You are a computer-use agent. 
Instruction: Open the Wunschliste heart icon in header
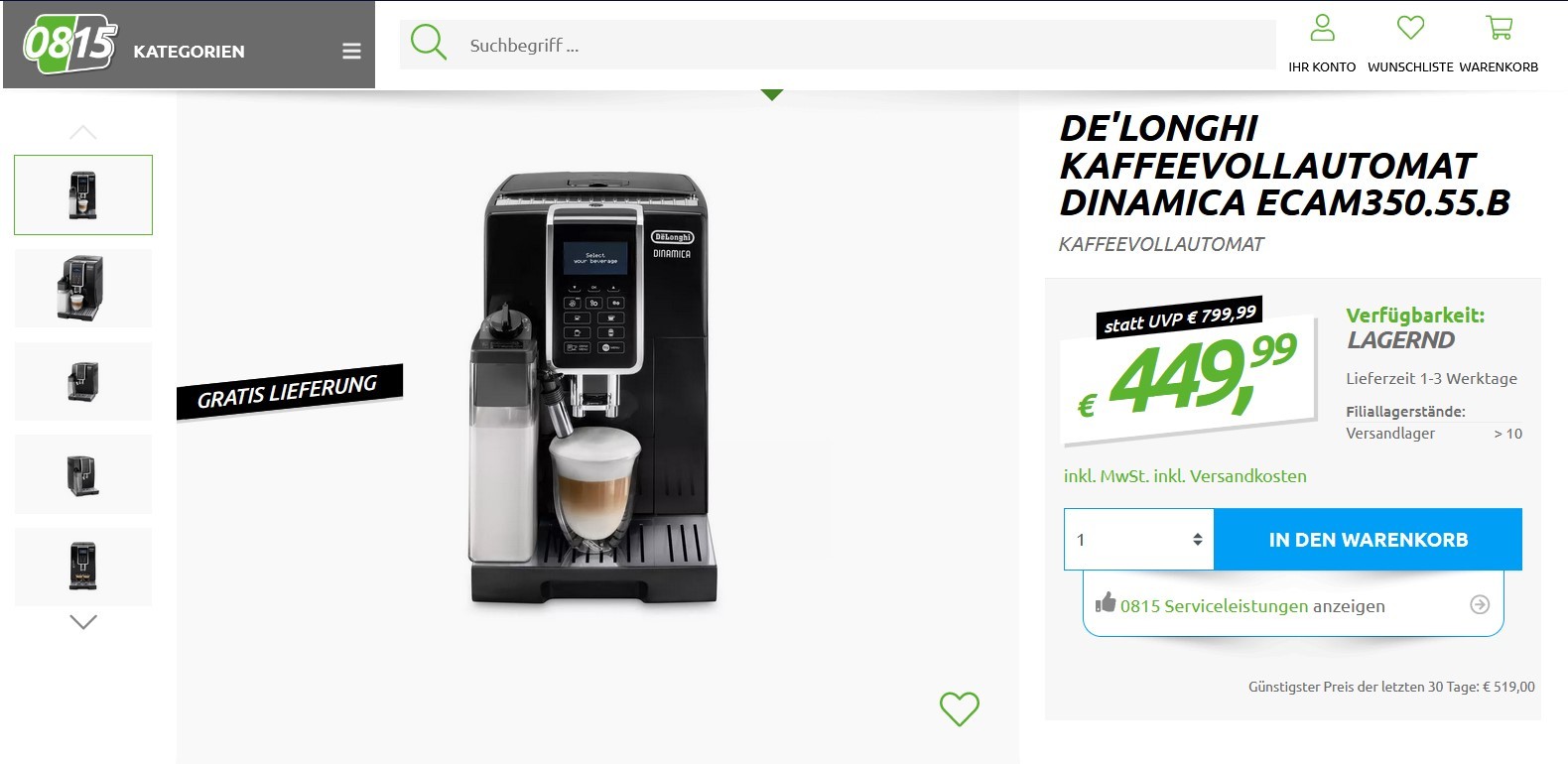pyautogui.click(x=1410, y=28)
